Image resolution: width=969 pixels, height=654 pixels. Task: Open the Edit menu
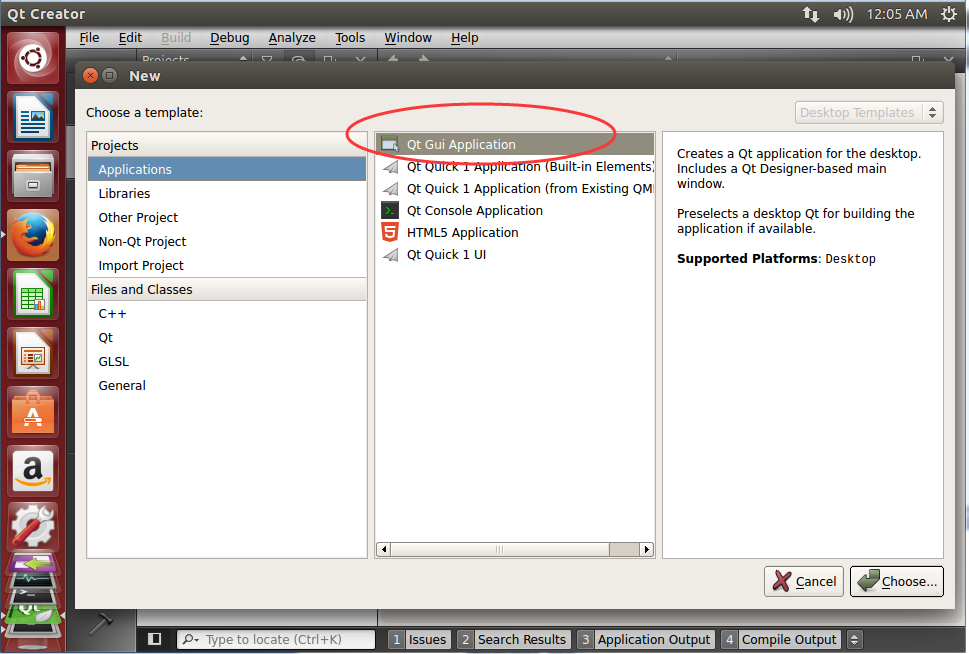pos(130,38)
